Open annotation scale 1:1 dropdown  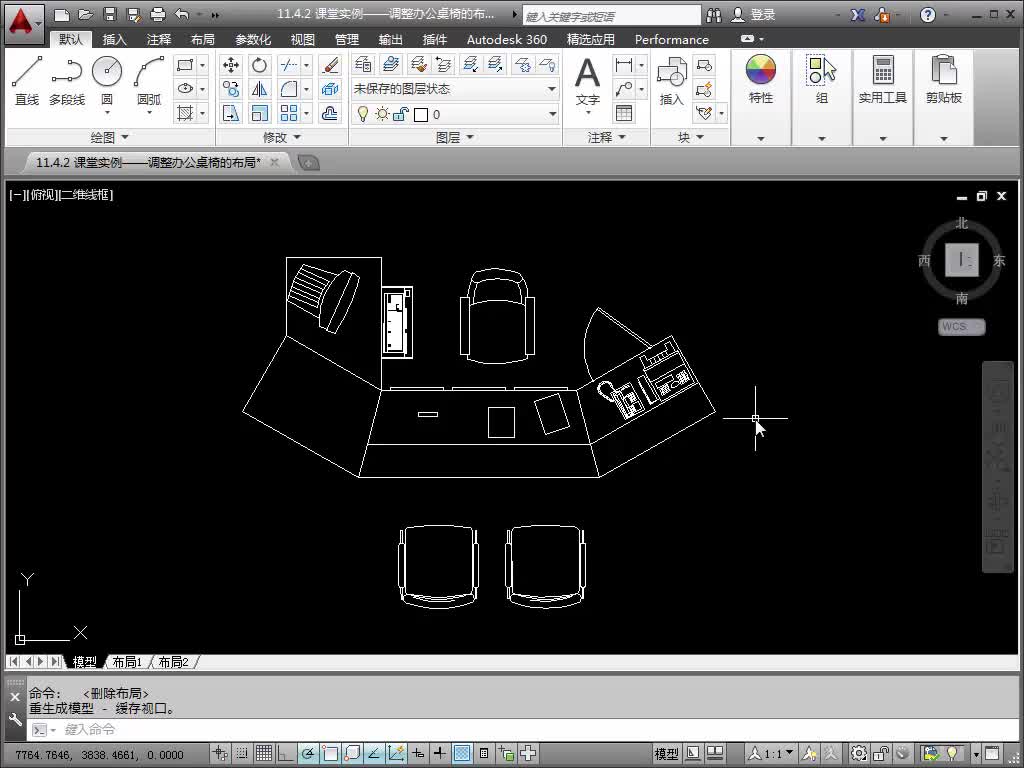point(771,754)
